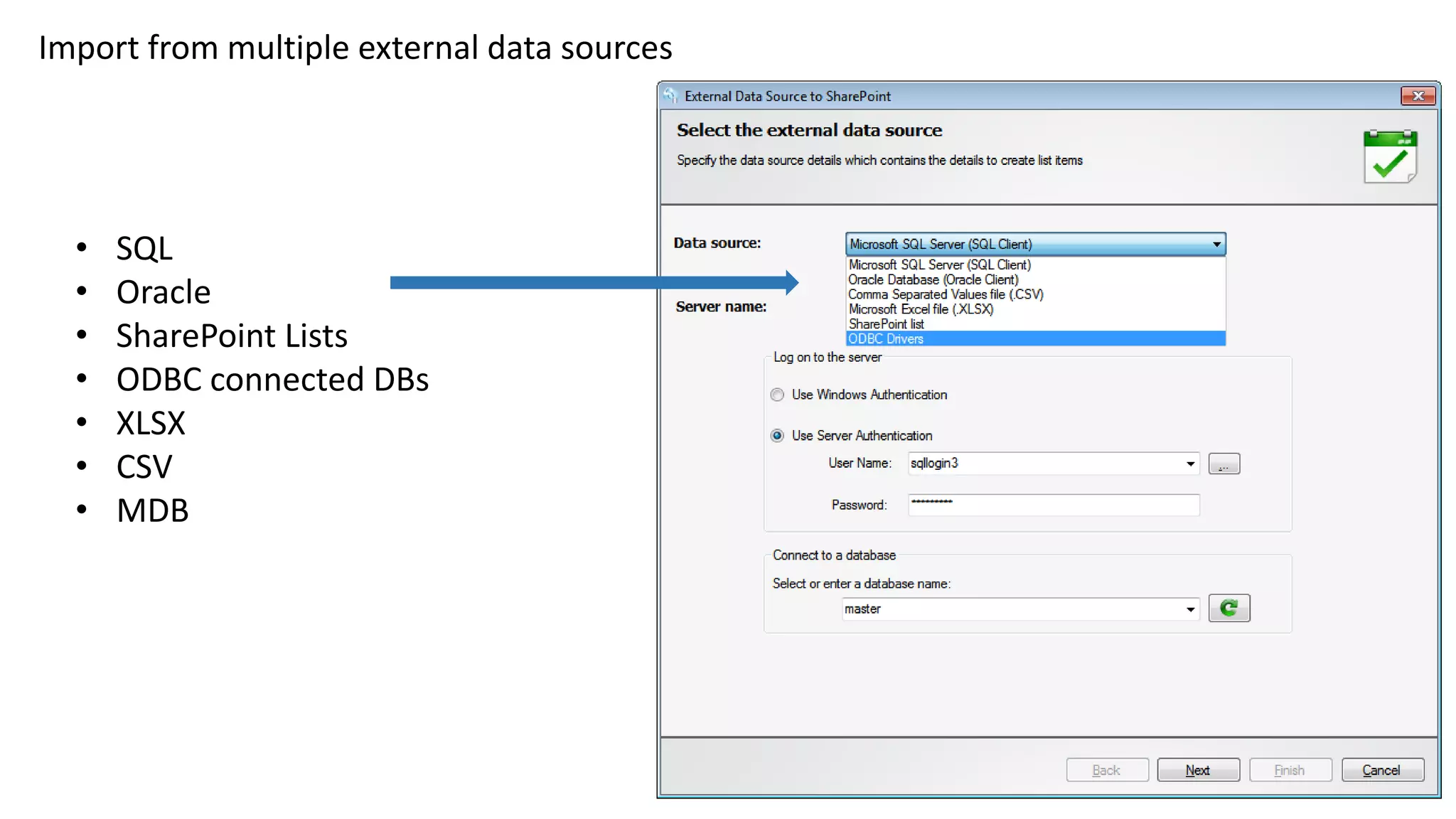Open the database name dropdown arrow
Screen dimensions: 1456x819
[x=1190, y=609]
